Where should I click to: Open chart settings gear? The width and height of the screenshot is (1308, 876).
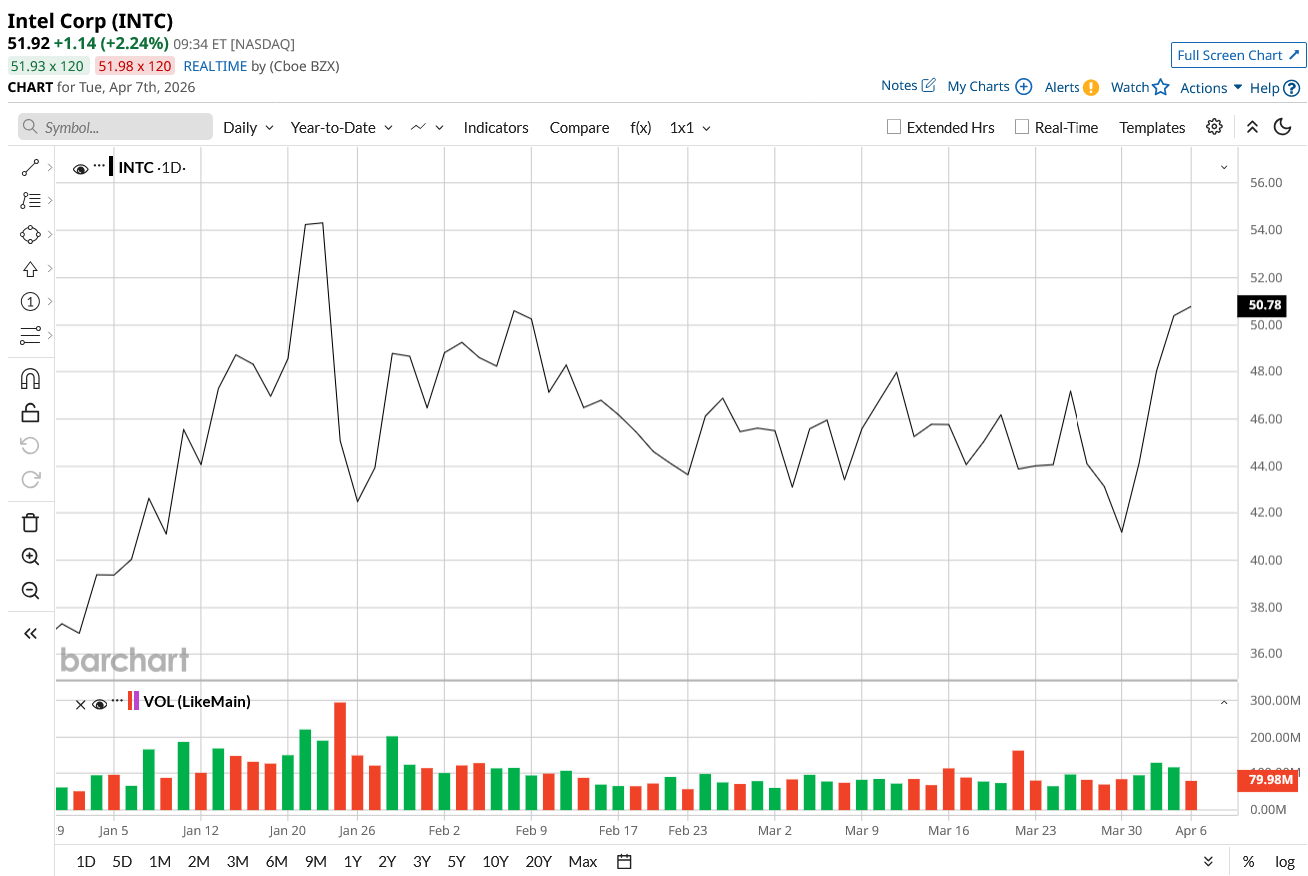coord(1214,127)
